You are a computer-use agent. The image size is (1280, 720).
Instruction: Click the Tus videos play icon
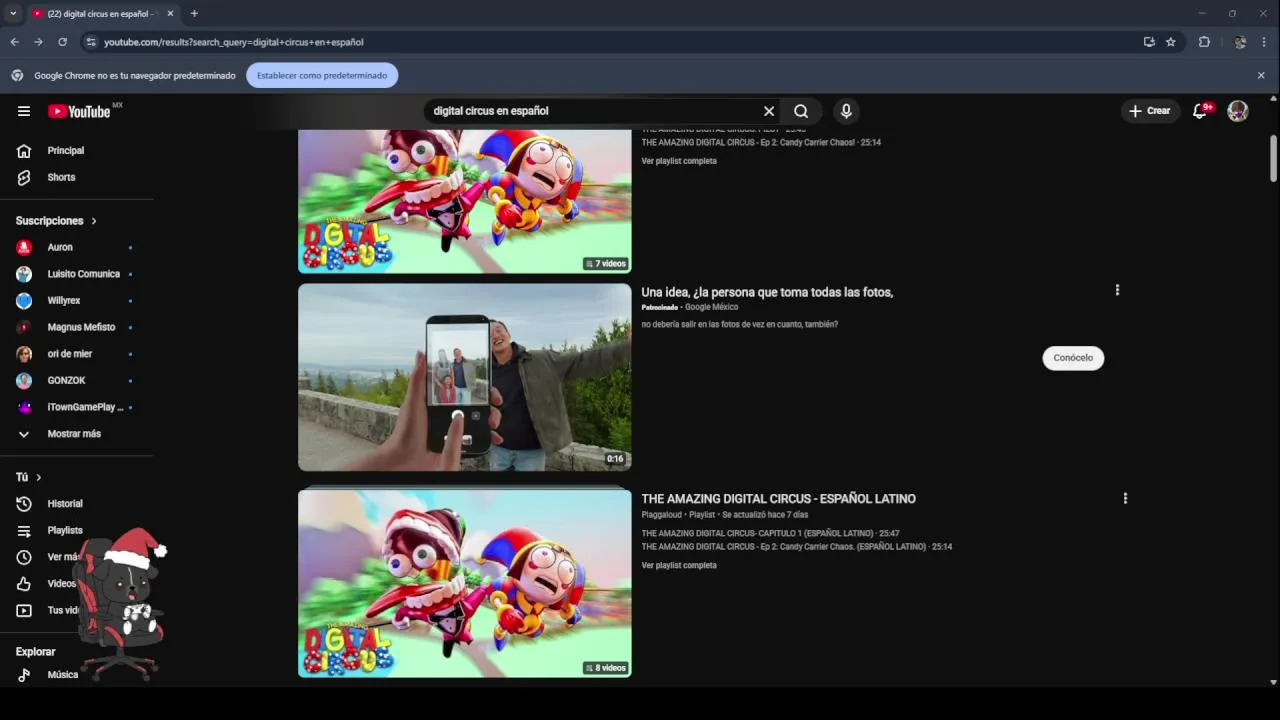[x=24, y=611]
